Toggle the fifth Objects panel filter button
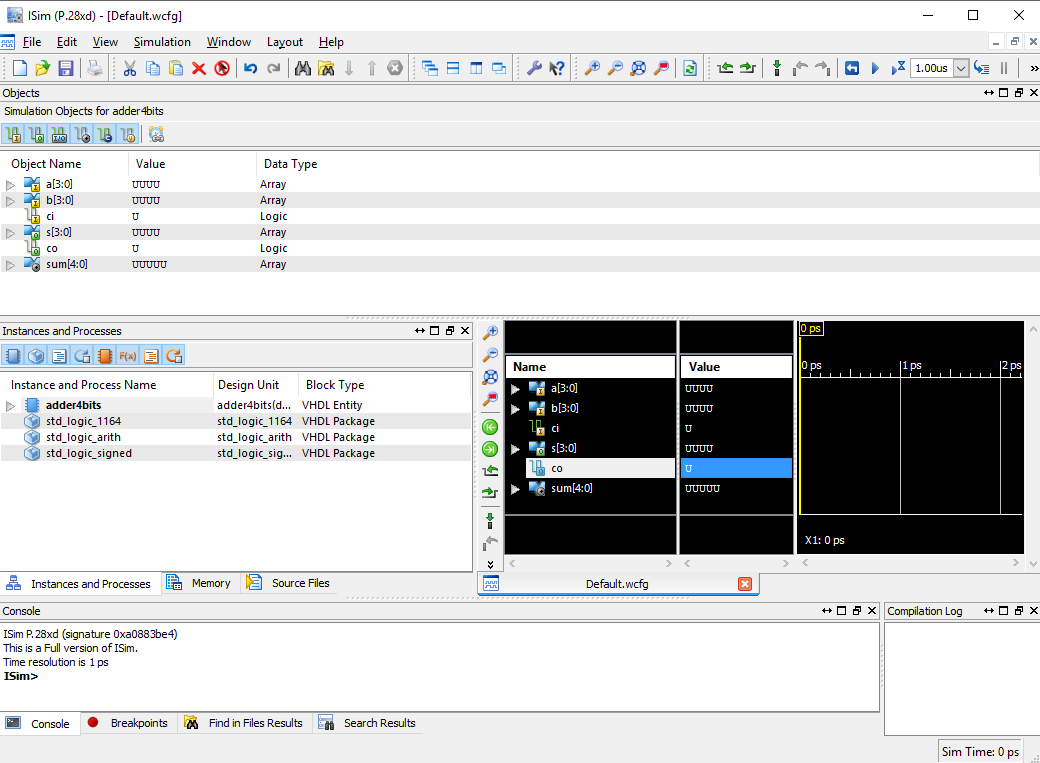The height and width of the screenshot is (763, 1040). pos(105,135)
